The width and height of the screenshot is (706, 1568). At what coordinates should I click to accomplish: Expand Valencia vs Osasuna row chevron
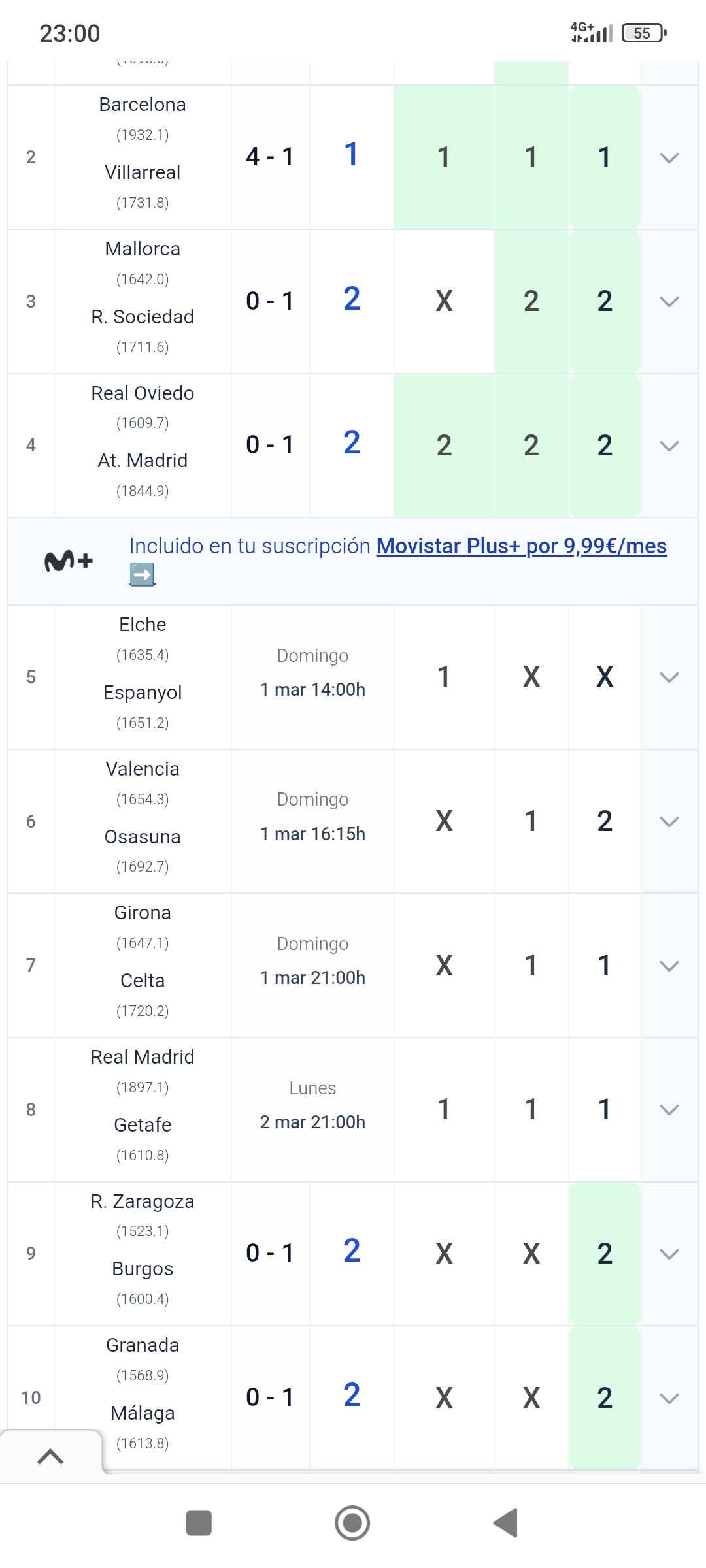click(x=669, y=821)
